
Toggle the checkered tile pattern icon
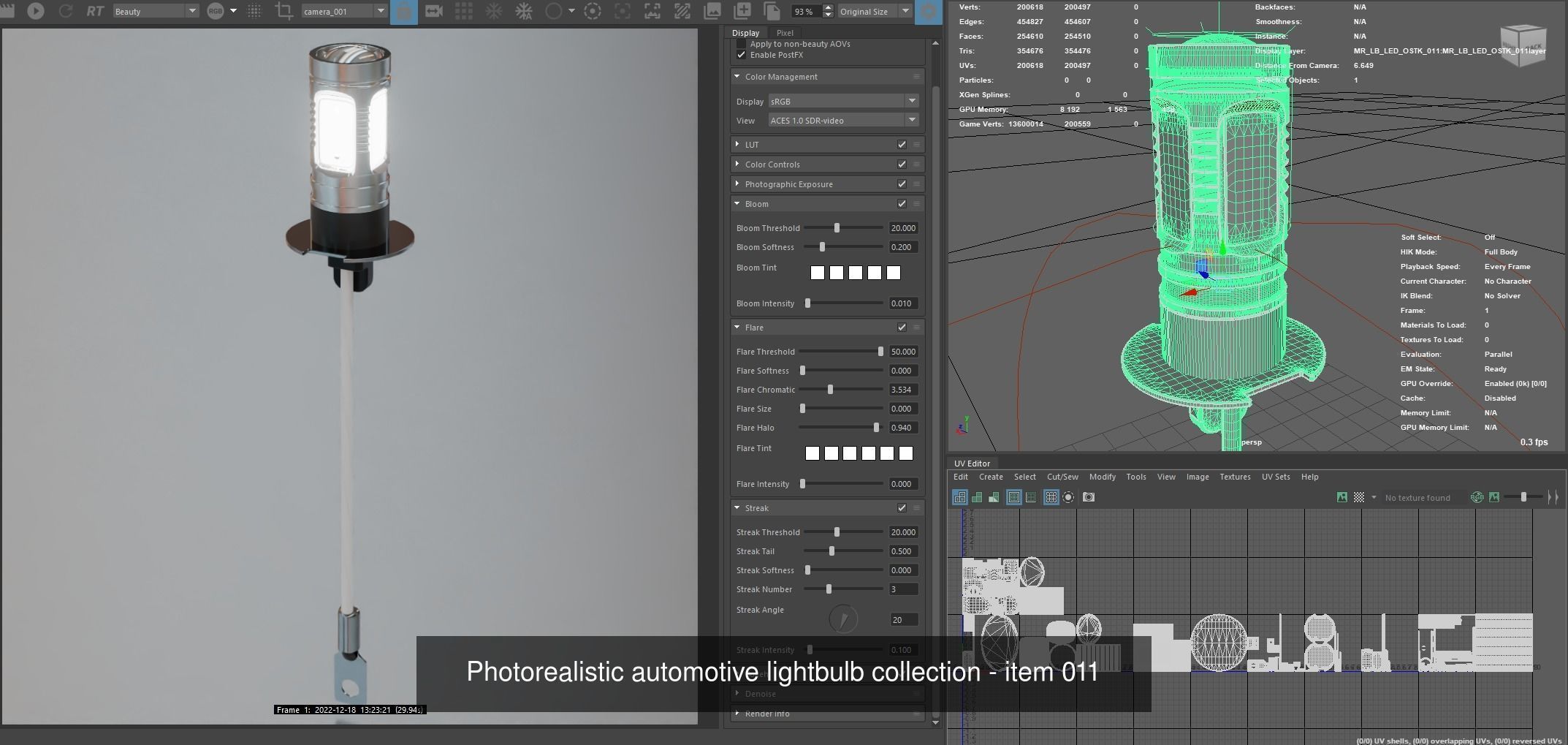[x=1359, y=497]
